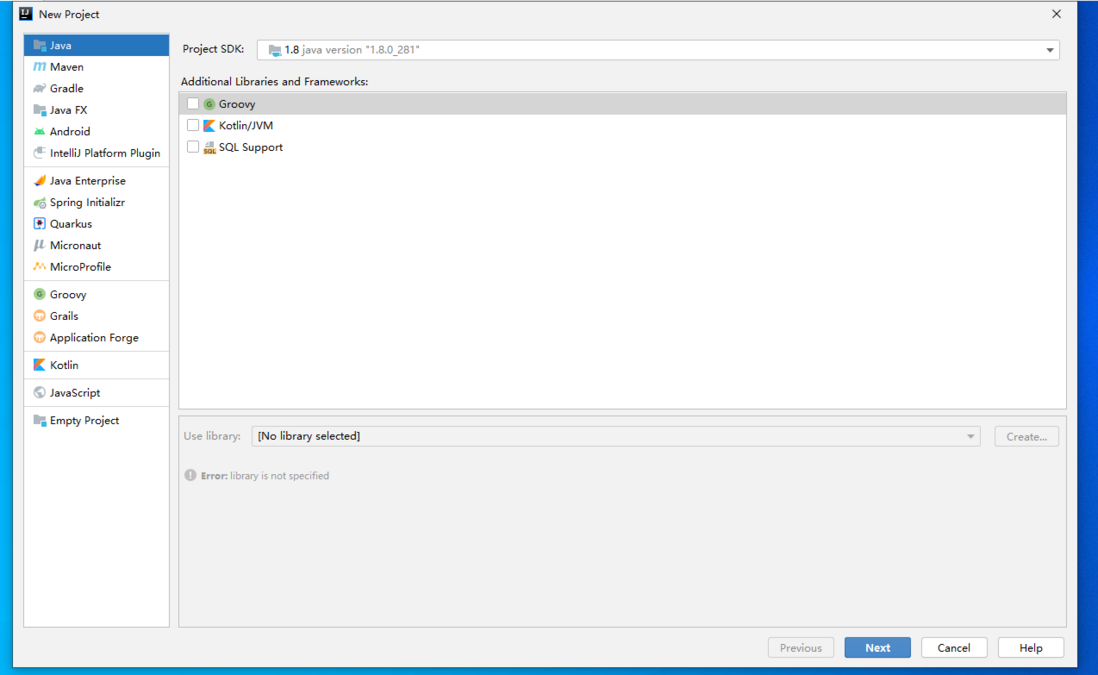Click the "Error: library is not specified" message
Screen dimensions: 1098x675
tap(265, 475)
